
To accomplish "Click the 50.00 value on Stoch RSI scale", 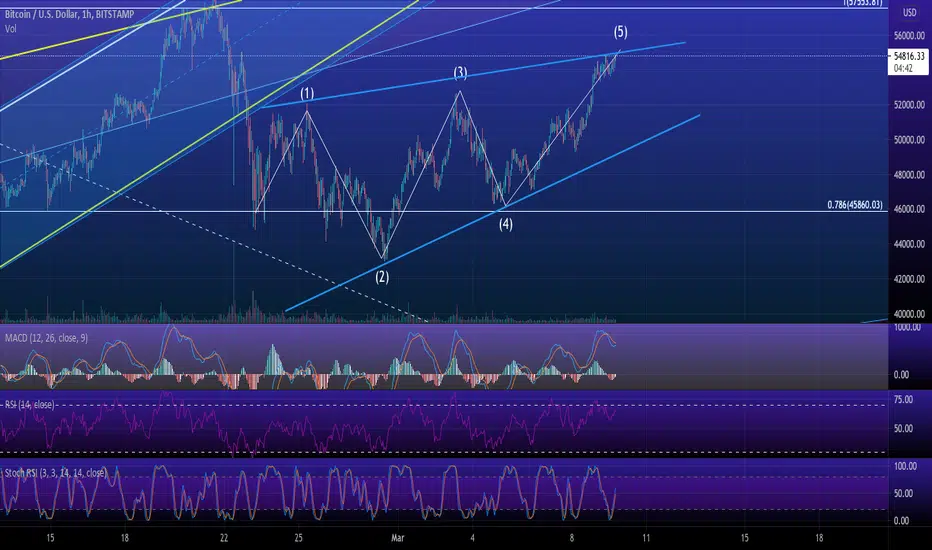I will [x=903, y=493].
